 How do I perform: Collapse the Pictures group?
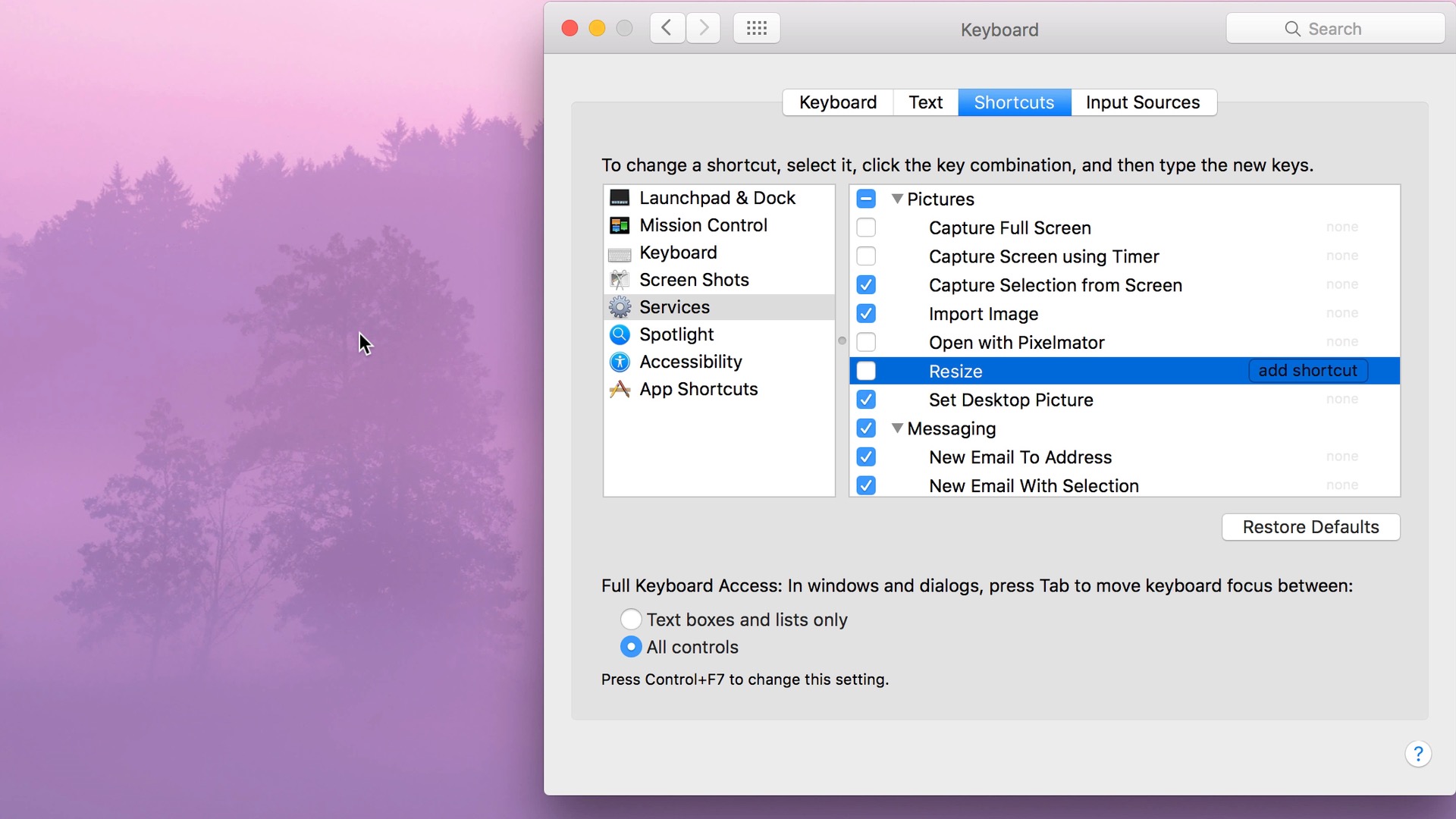pos(897,199)
